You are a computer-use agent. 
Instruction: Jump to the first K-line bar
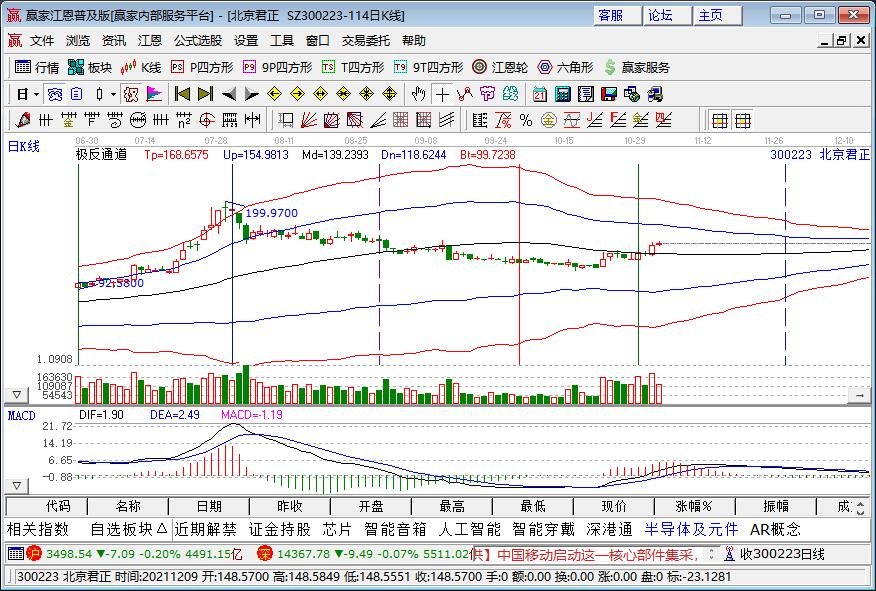[182, 94]
